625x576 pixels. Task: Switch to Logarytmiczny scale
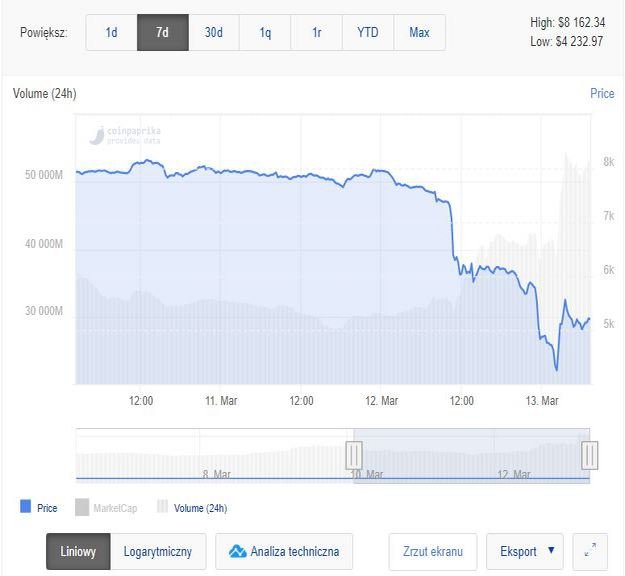(157, 551)
